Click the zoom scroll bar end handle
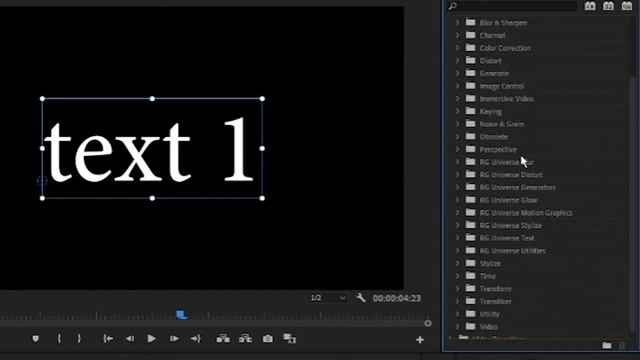The image size is (640, 360). tap(428, 323)
